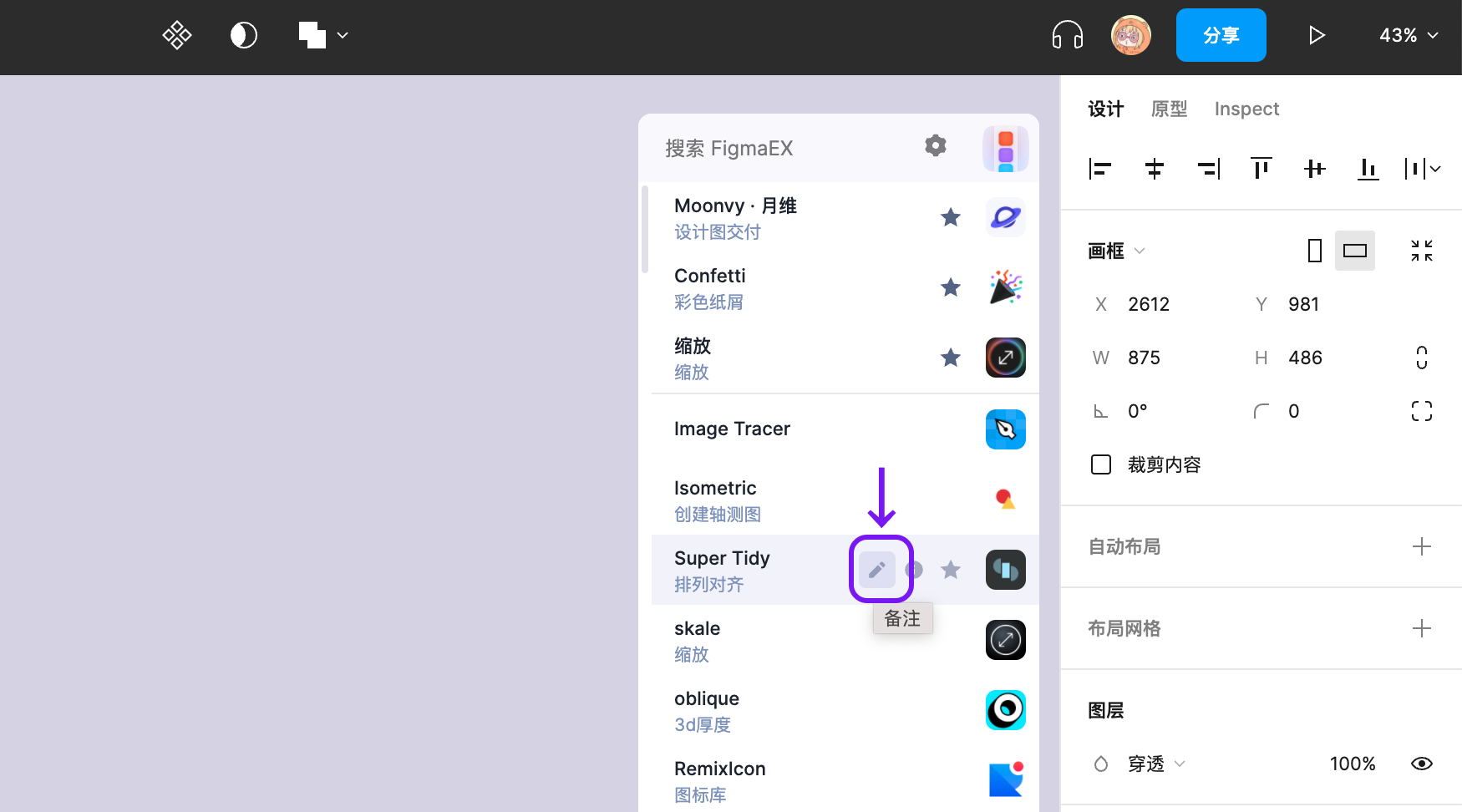The width and height of the screenshot is (1462, 812).
Task: Edit the Y position field 981
Action: [x=1303, y=304]
